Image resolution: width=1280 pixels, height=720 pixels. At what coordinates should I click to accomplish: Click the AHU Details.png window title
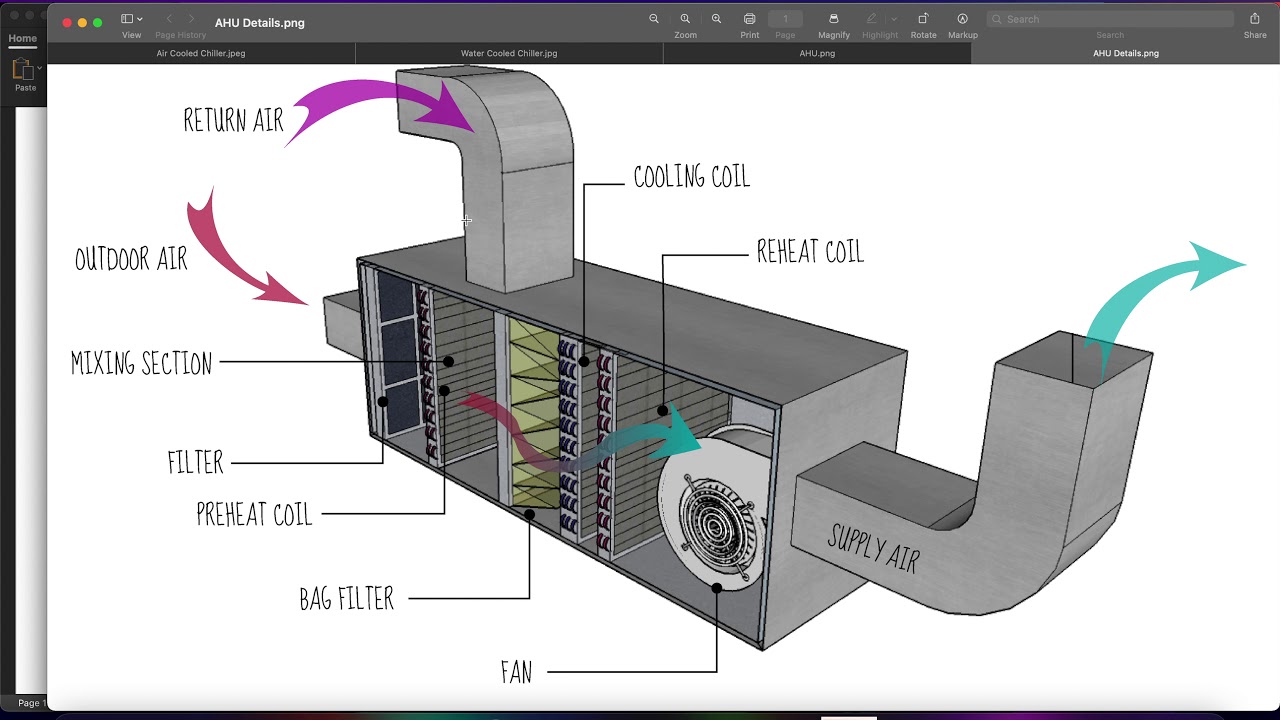[260, 23]
